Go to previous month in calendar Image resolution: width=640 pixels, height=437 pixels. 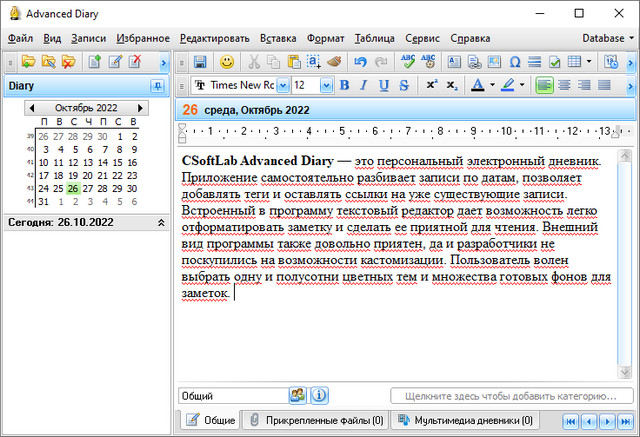(x=32, y=107)
